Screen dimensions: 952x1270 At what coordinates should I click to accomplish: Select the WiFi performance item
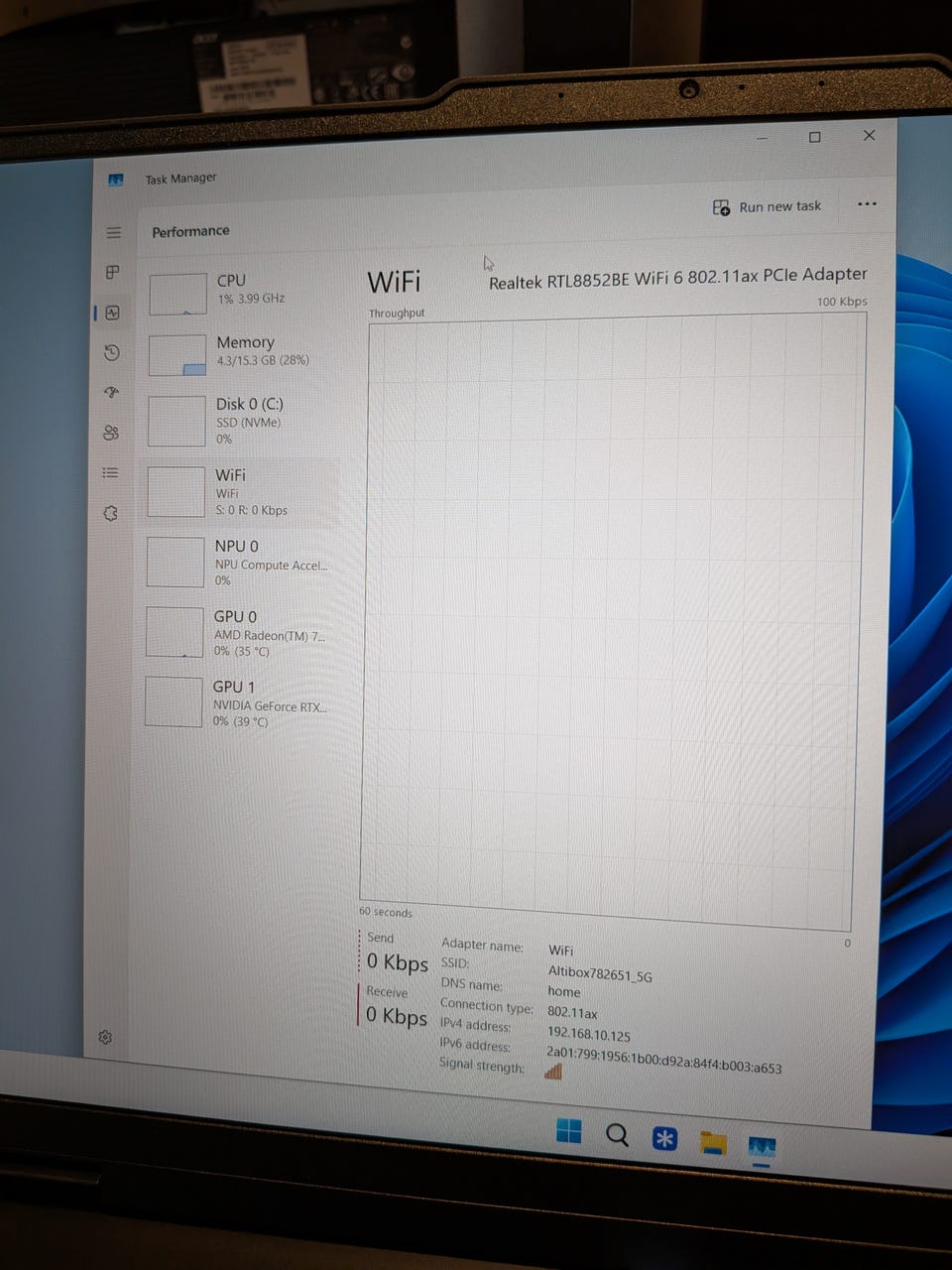click(x=241, y=491)
